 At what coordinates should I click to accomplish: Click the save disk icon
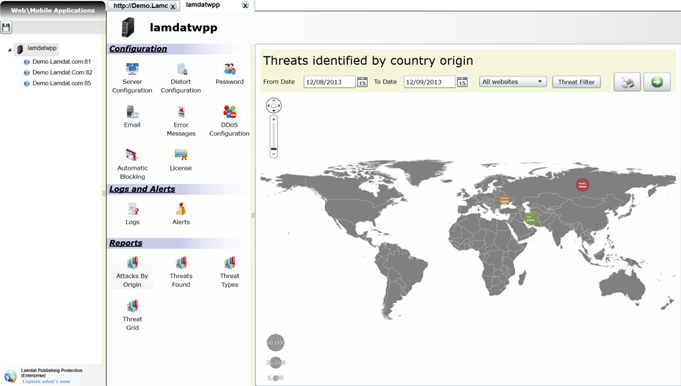6,28
